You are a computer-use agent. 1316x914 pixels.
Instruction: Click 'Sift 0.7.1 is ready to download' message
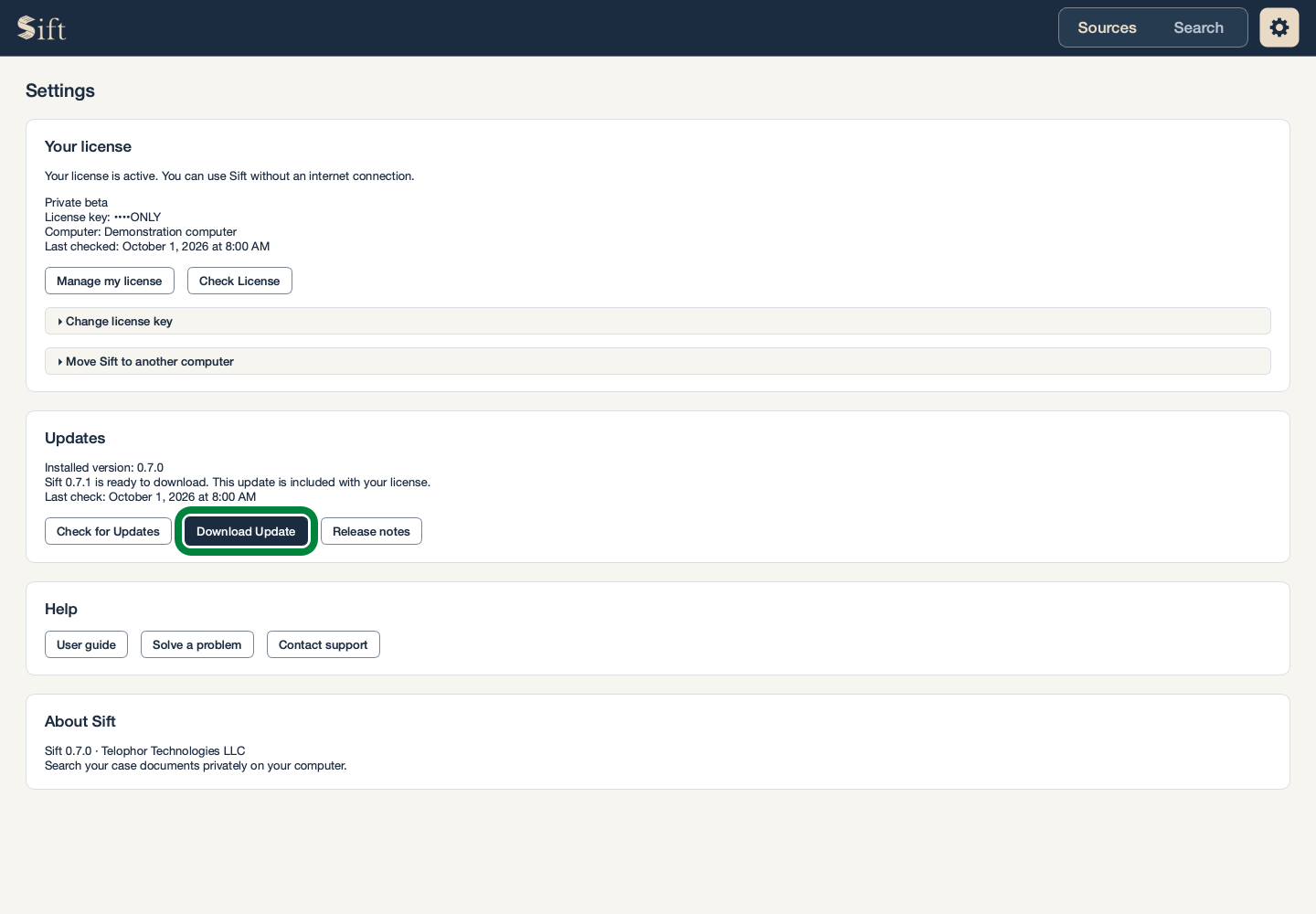pyautogui.click(x=238, y=482)
